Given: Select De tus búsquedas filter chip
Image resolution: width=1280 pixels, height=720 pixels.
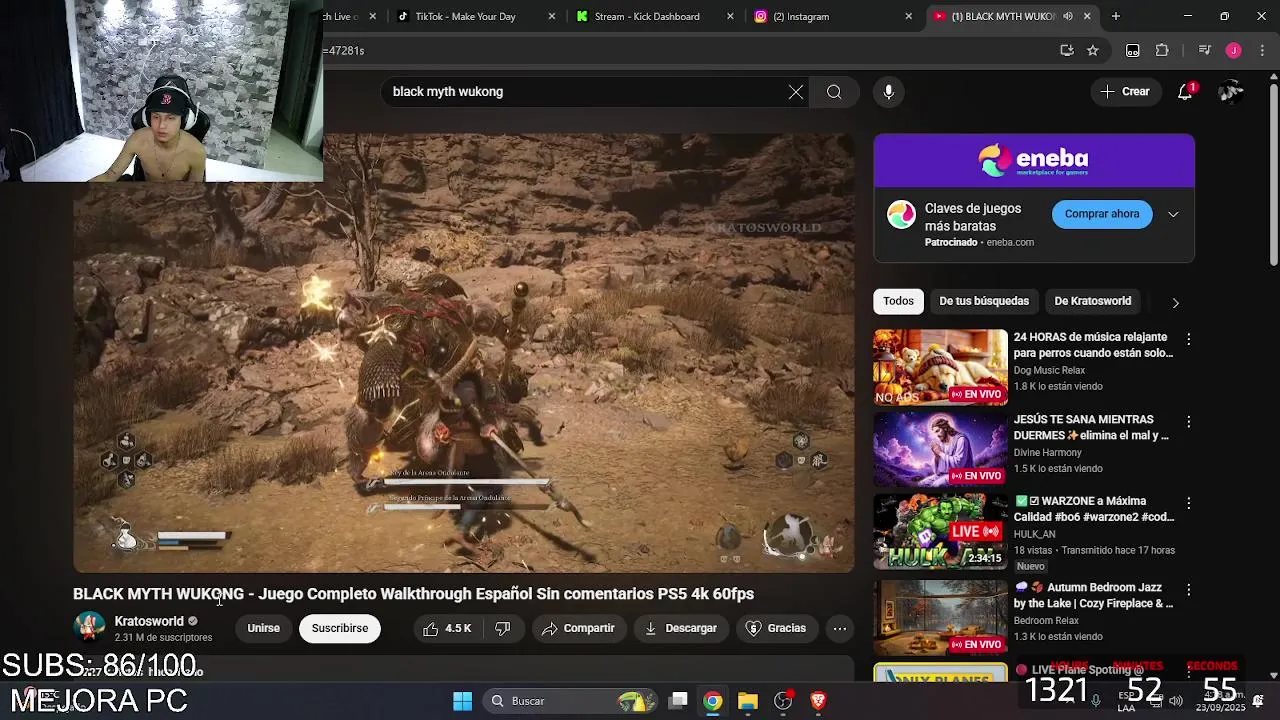Looking at the screenshot, I should tap(984, 301).
